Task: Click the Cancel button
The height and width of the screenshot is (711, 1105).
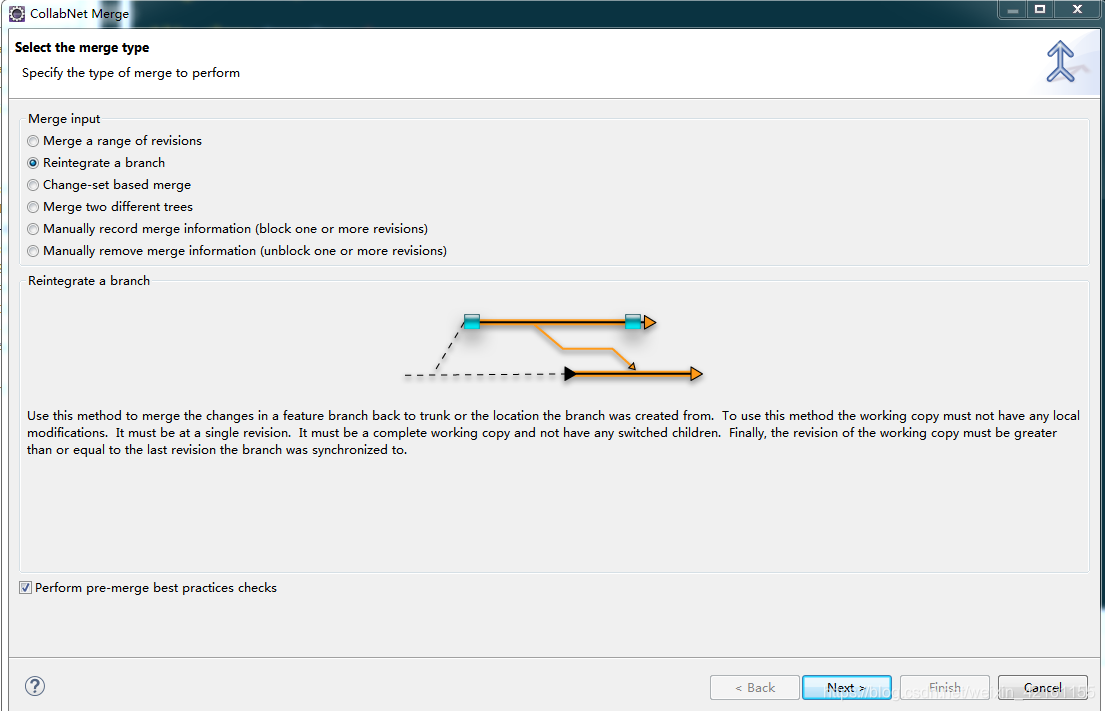Action: click(x=1042, y=687)
